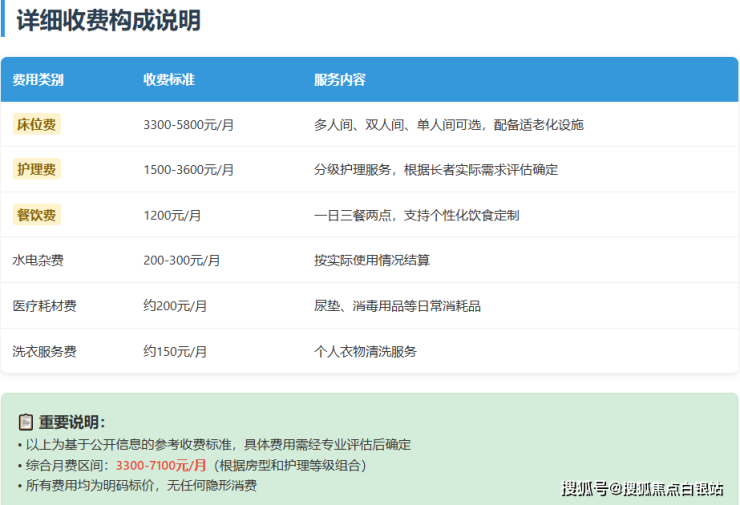Select the 1200元/月 dining price cell
This screenshot has height=505, width=740.
172,215
